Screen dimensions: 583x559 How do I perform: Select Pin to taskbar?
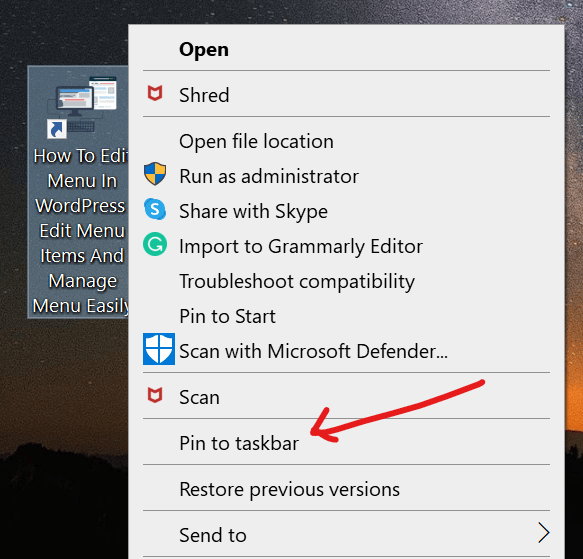[346, 443]
